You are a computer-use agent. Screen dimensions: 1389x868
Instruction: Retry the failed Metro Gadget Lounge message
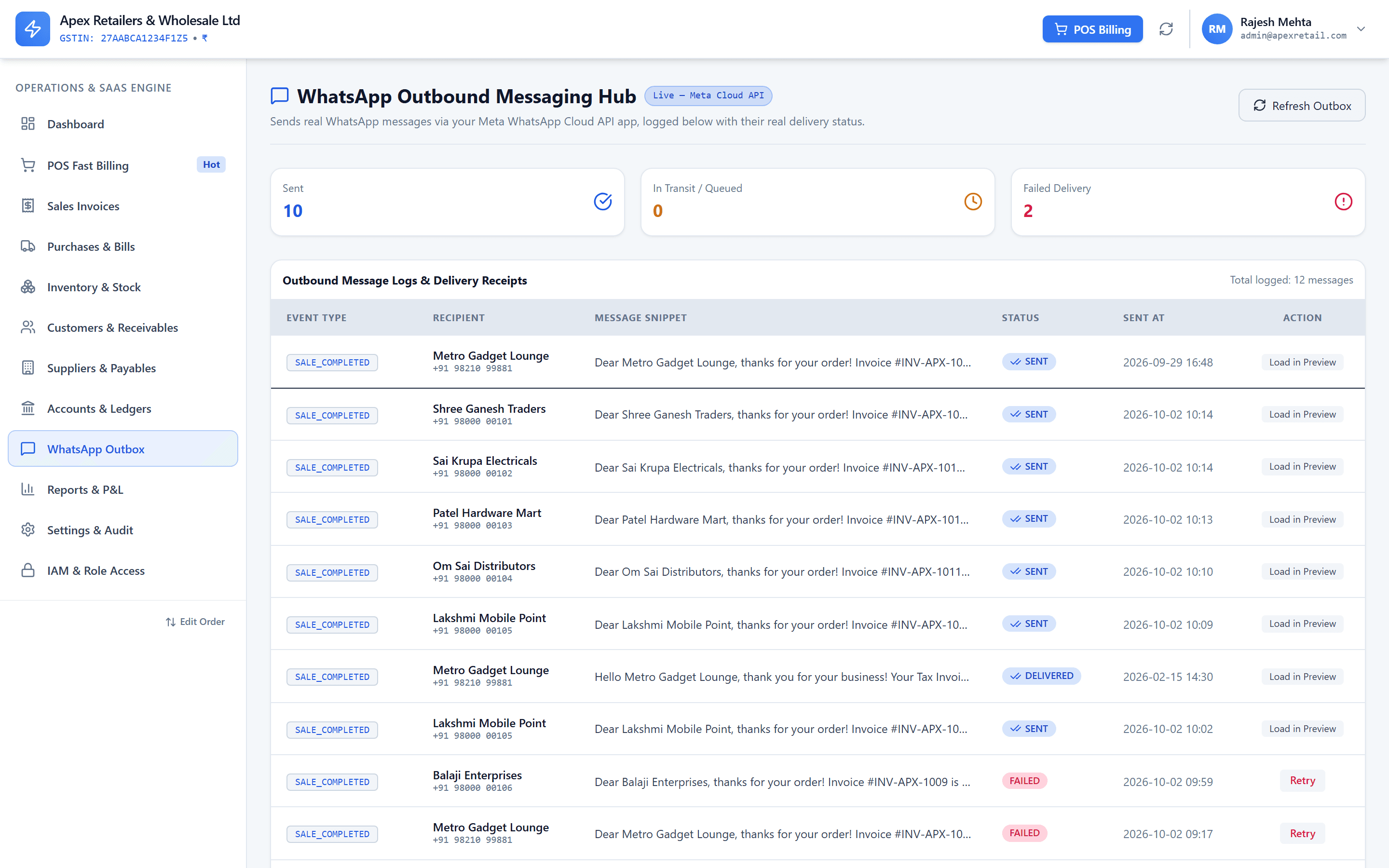(x=1302, y=834)
